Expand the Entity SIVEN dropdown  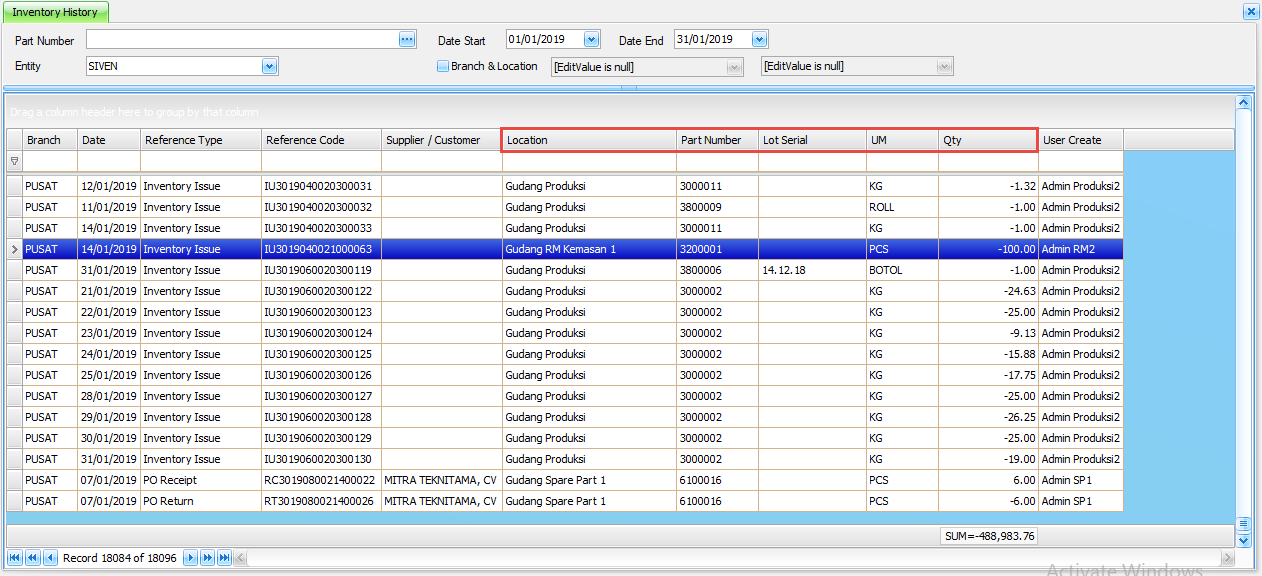[x=269, y=66]
